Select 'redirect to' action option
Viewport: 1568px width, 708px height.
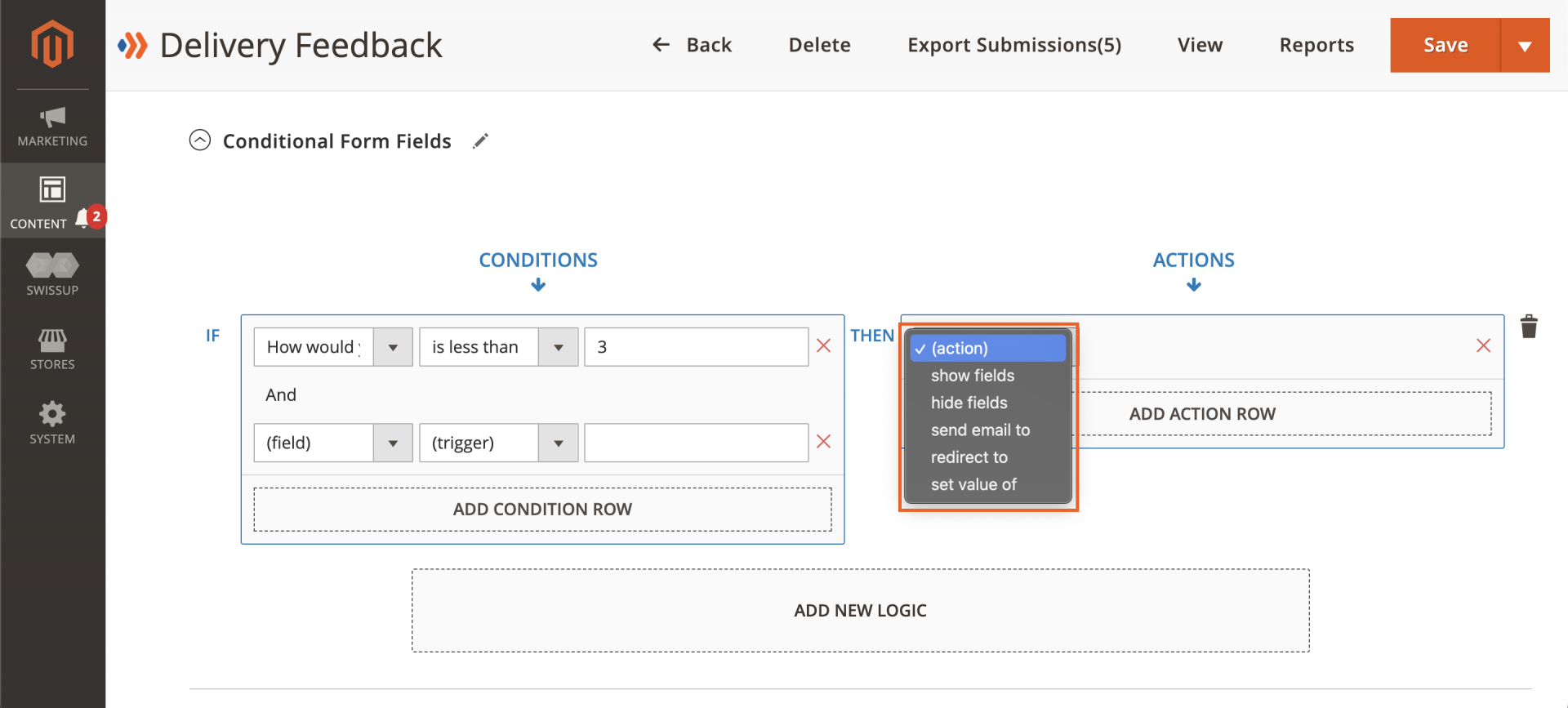988,457
